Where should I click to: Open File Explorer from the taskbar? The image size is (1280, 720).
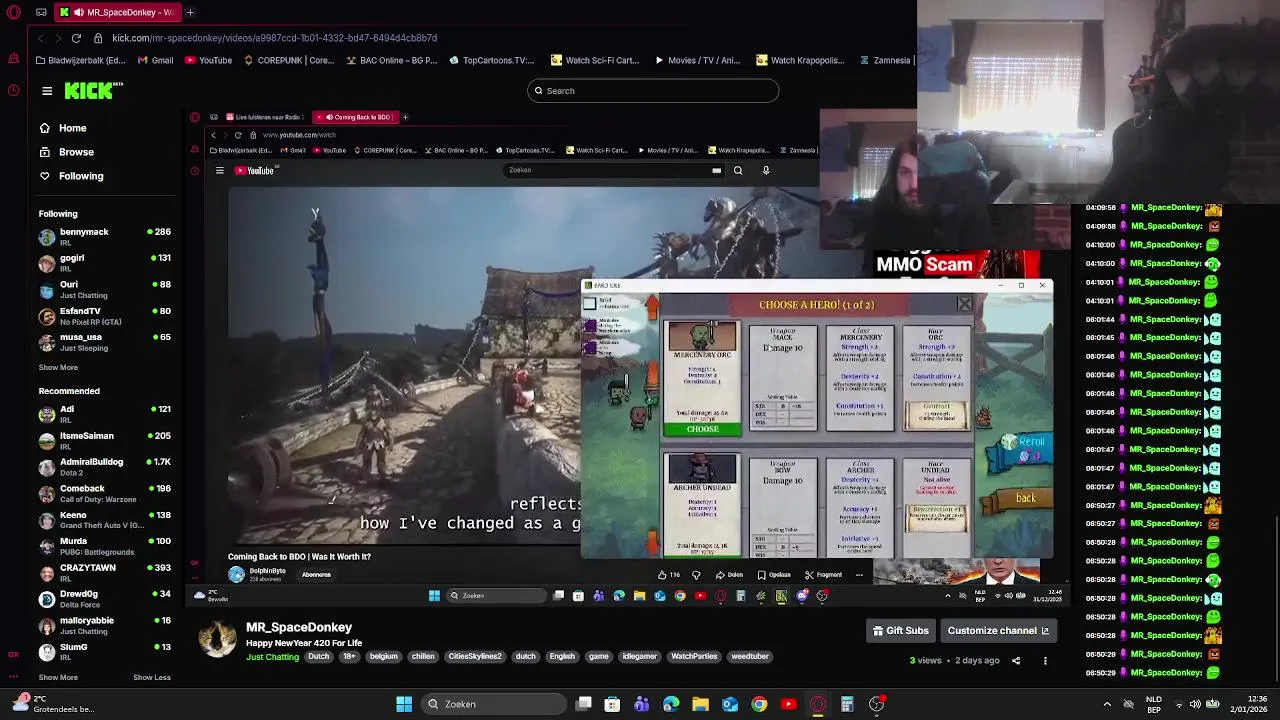(x=700, y=704)
